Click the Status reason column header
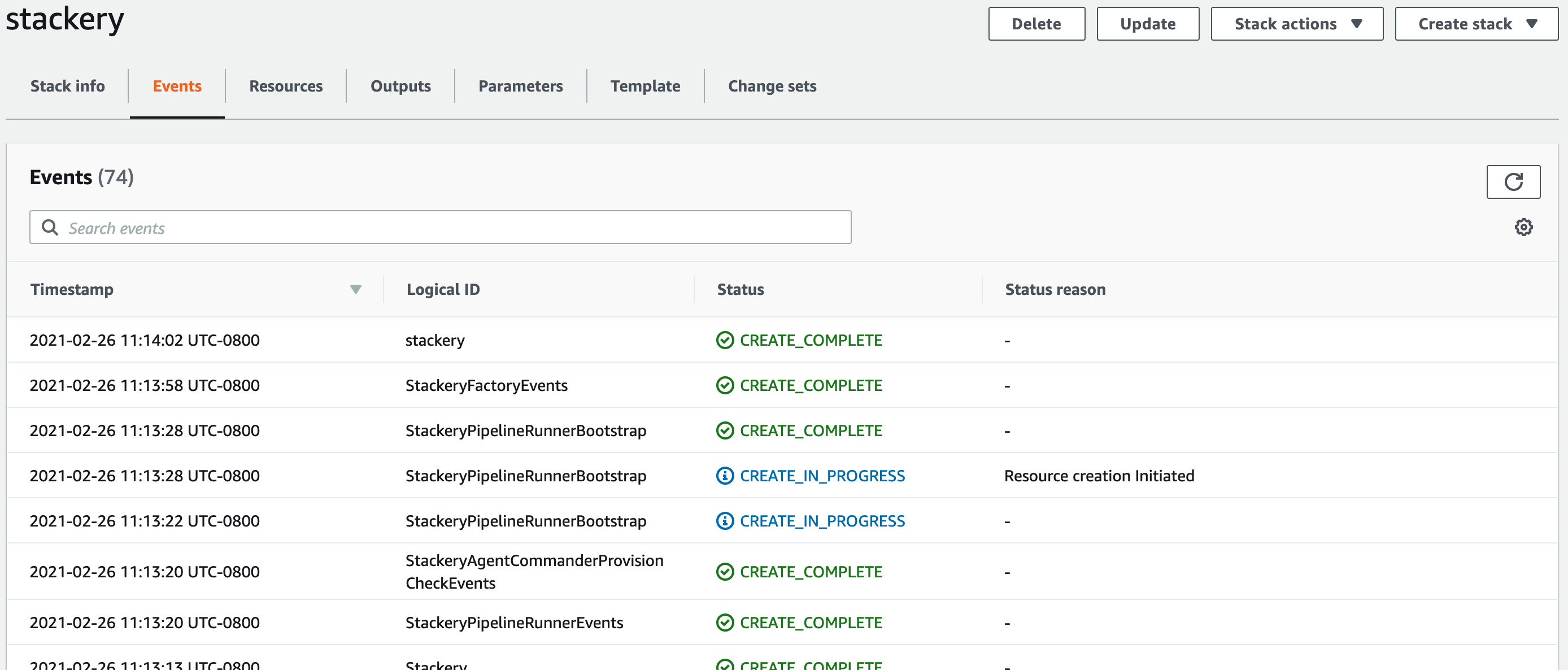1568x670 pixels. pos(1055,289)
